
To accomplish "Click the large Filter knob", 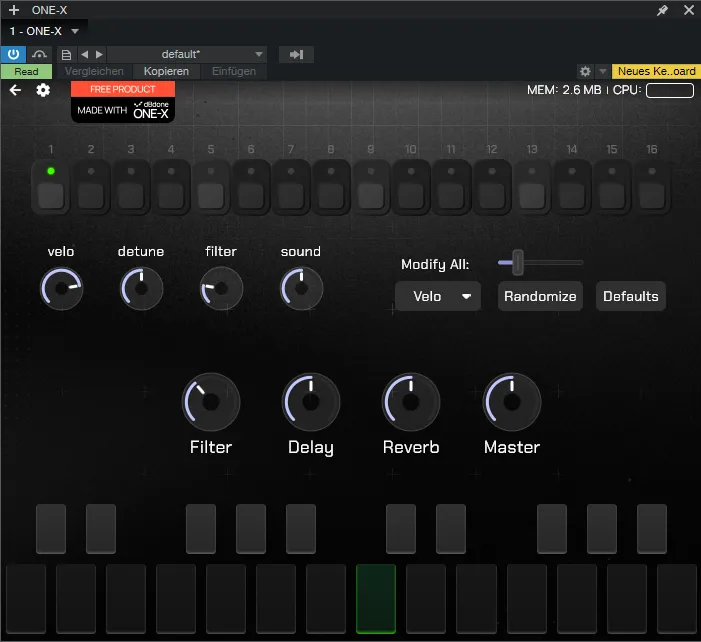I will pyautogui.click(x=211, y=402).
